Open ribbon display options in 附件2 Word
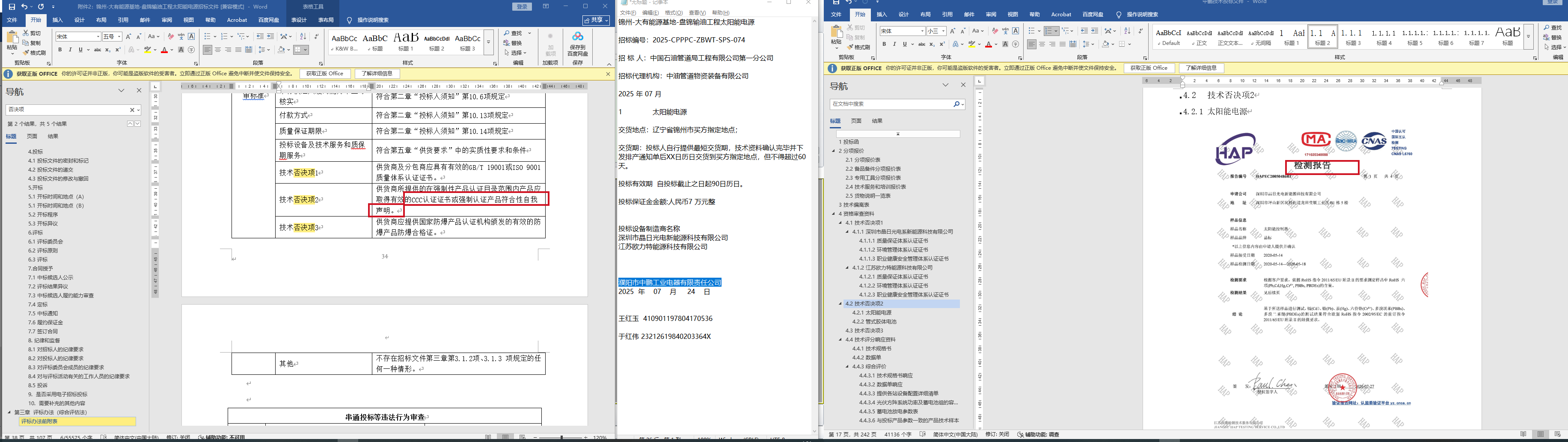Image resolution: width=1568 pixels, height=442 pixels. [546, 7]
